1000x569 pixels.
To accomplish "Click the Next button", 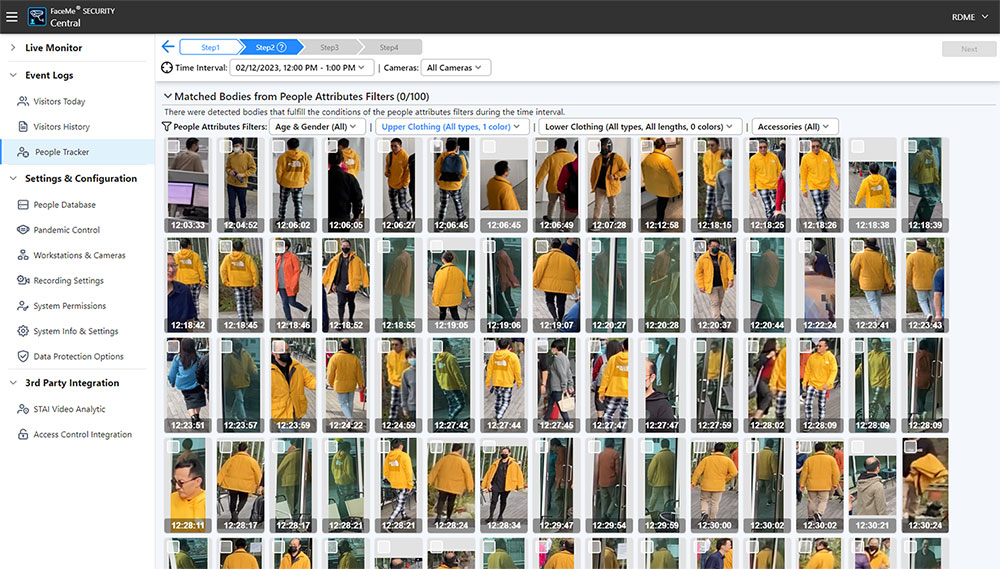I will pos(968,48).
